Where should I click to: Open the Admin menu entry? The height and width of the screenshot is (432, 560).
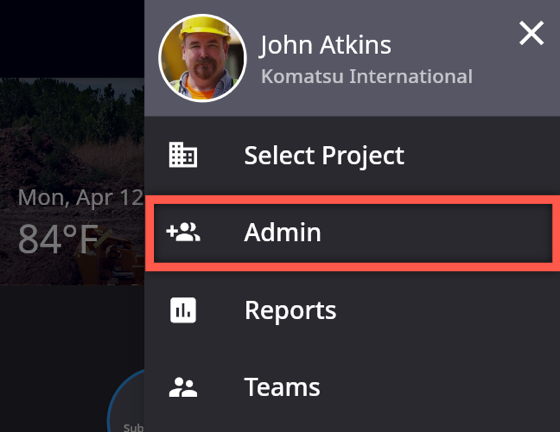(x=353, y=233)
